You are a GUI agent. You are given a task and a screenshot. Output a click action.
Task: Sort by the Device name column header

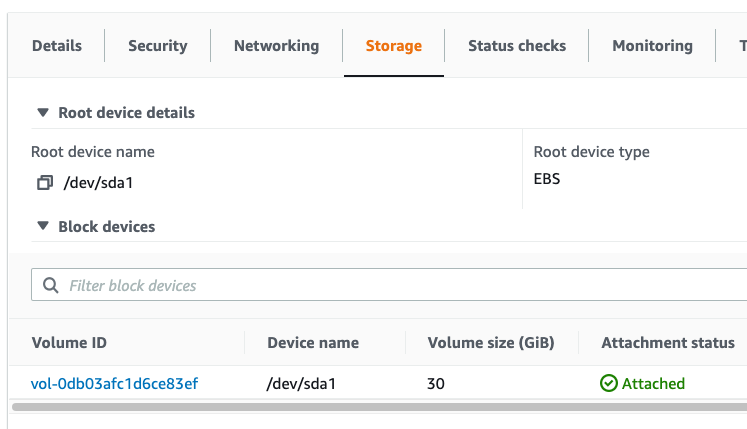313,343
